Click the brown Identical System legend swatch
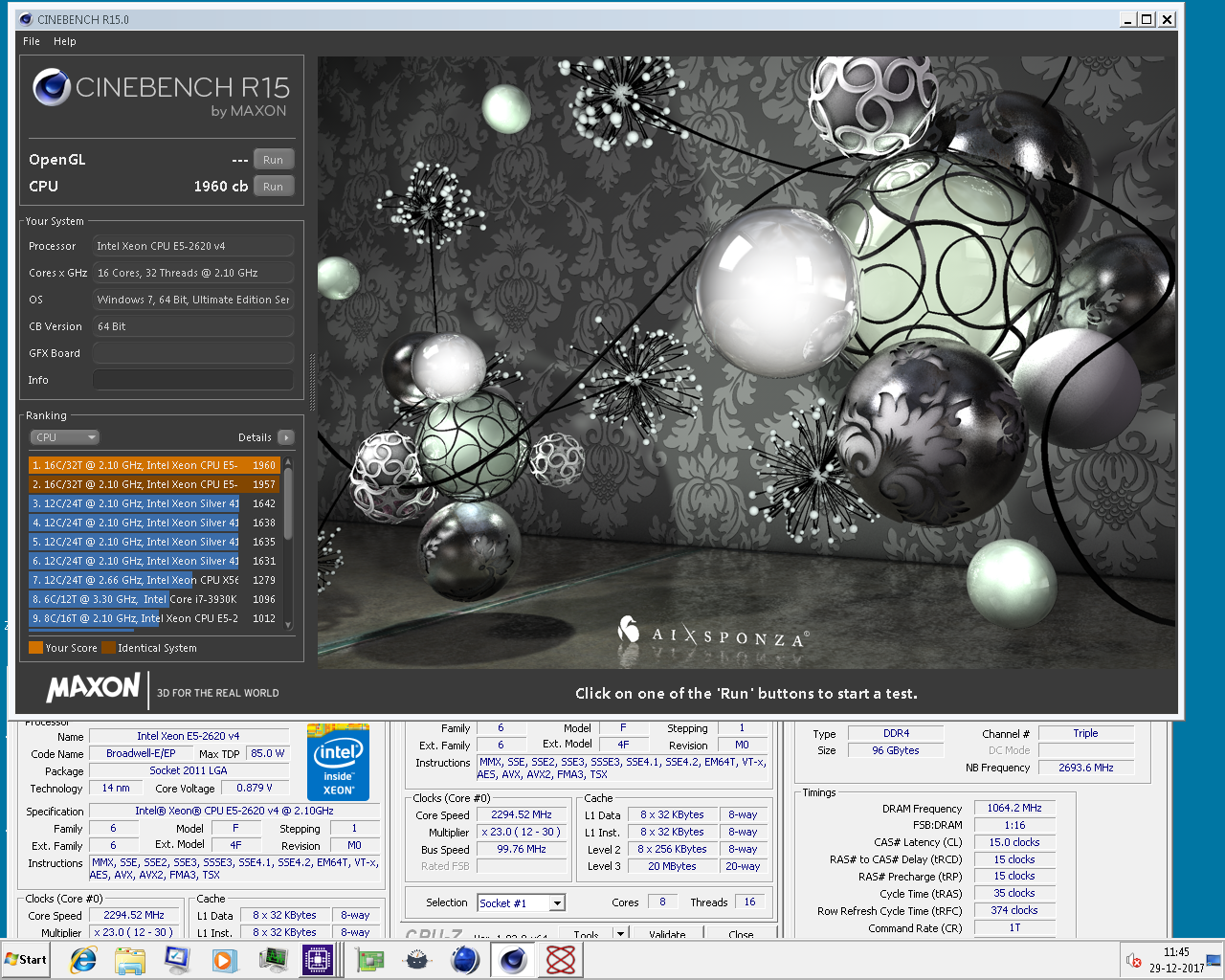The width and height of the screenshot is (1225, 980). point(108,648)
